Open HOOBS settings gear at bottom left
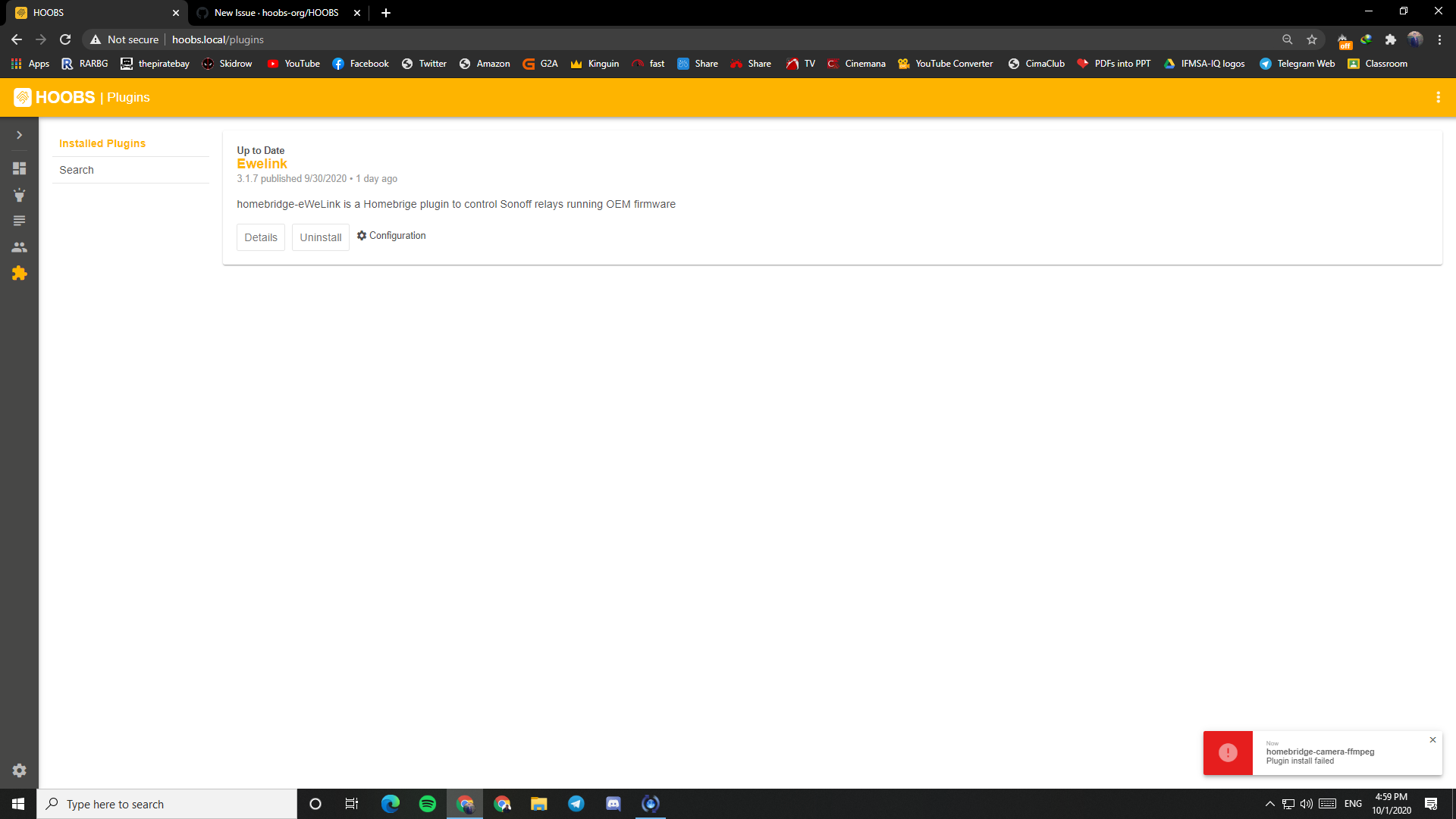The image size is (1456, 819). click(x=19, y=770)
